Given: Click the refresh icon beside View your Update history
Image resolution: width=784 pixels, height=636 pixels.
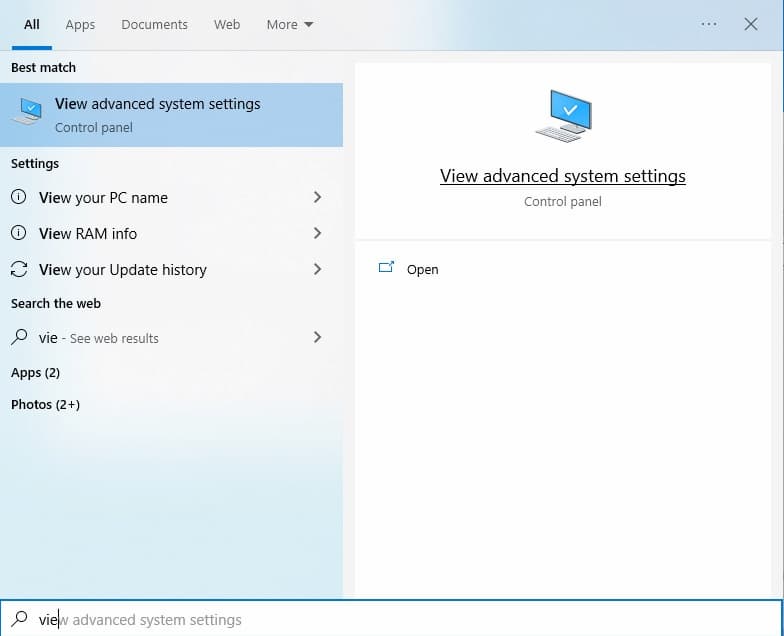Looking at the screenshot, I should tap(19, 269).
